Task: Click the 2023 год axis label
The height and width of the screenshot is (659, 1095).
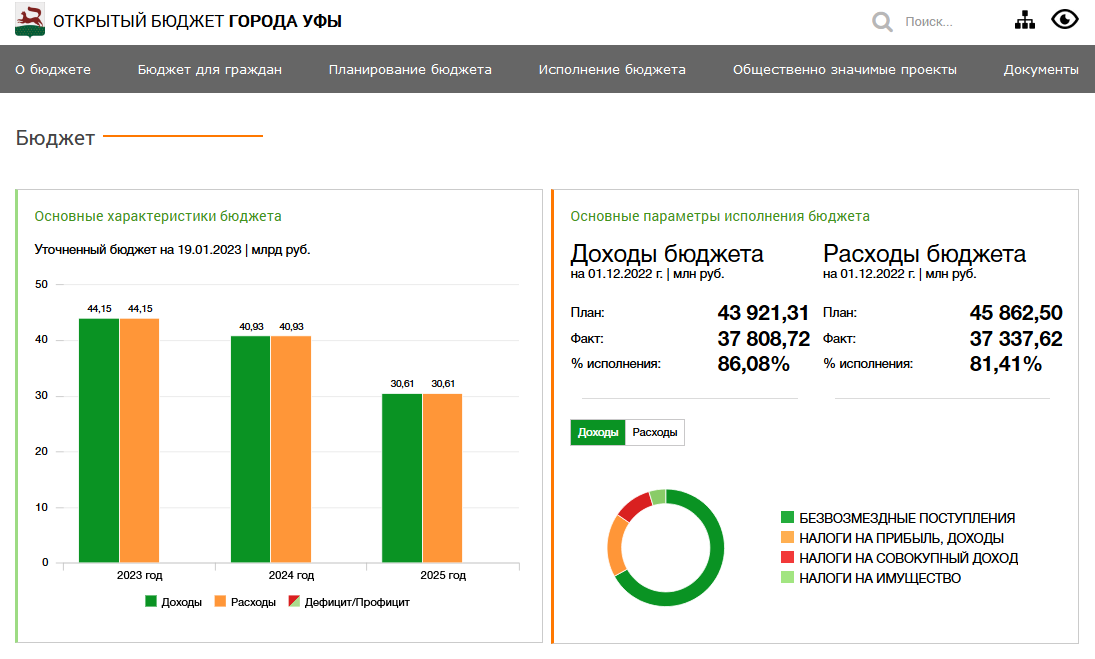Action: 139,575
